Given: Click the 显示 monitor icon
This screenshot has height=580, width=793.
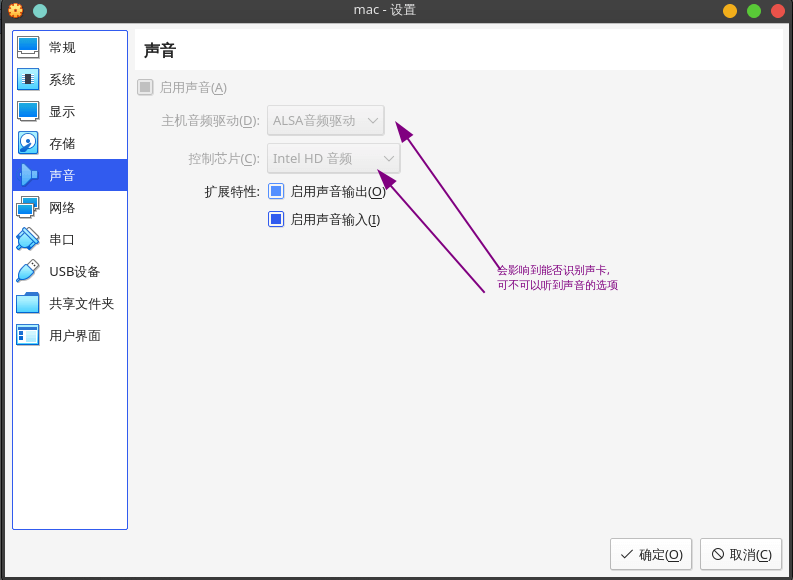Looking at the screenshot, I should tap(28, 111).
